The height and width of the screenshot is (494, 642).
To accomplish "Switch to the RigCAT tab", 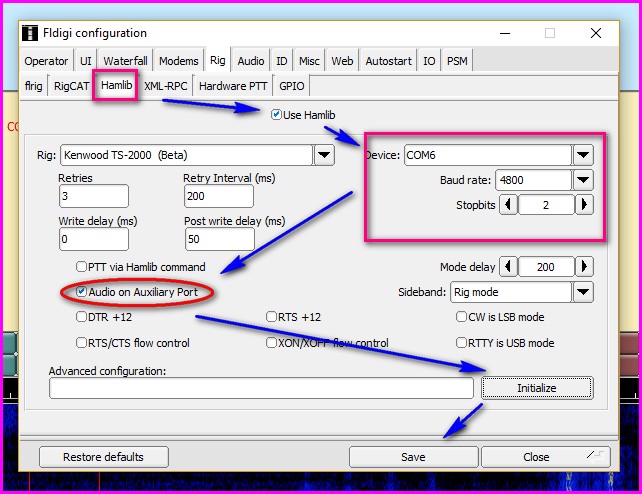I will 72,86.
